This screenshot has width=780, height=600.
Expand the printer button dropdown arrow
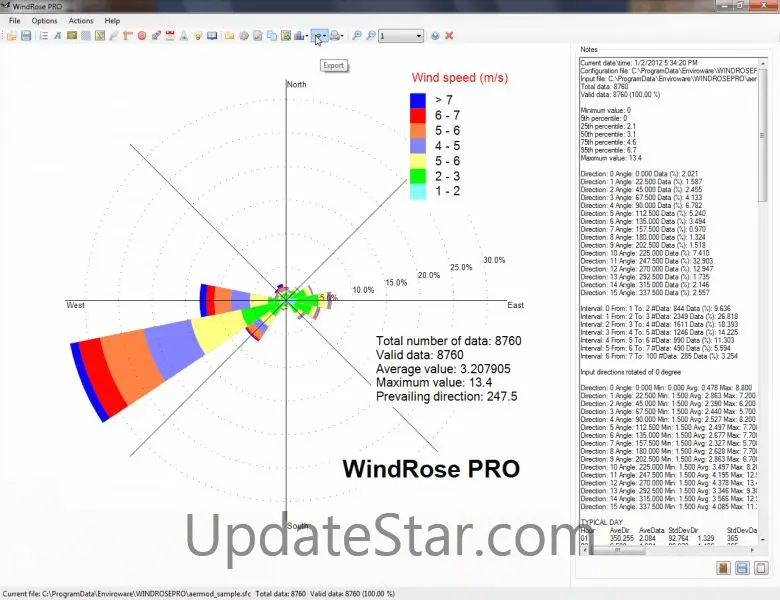coord(342,36)
